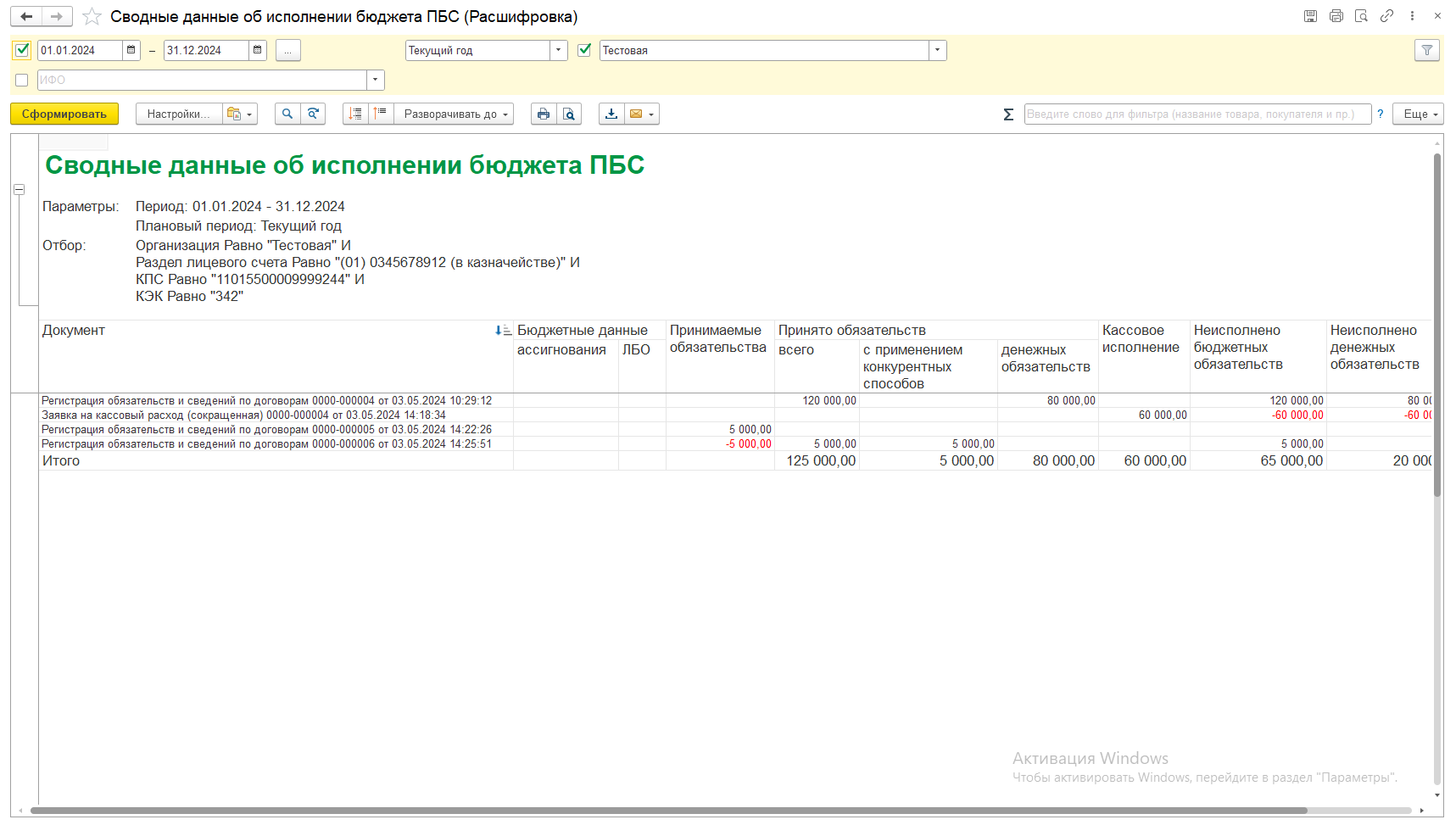Click the Кассовое исполнение column header

(1141, 338)
